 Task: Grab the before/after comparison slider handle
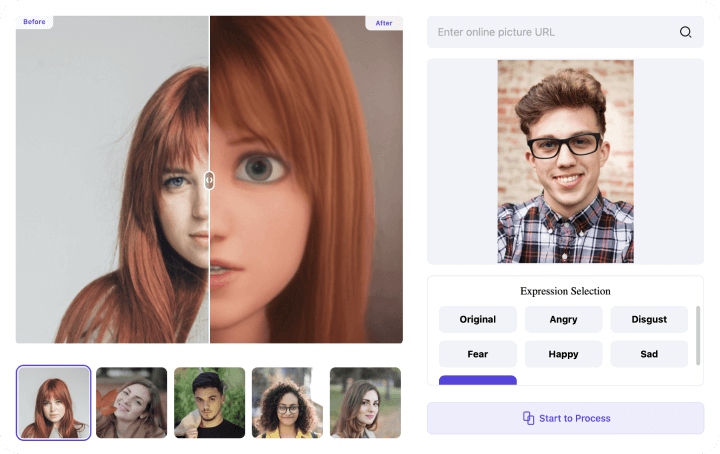209,180
